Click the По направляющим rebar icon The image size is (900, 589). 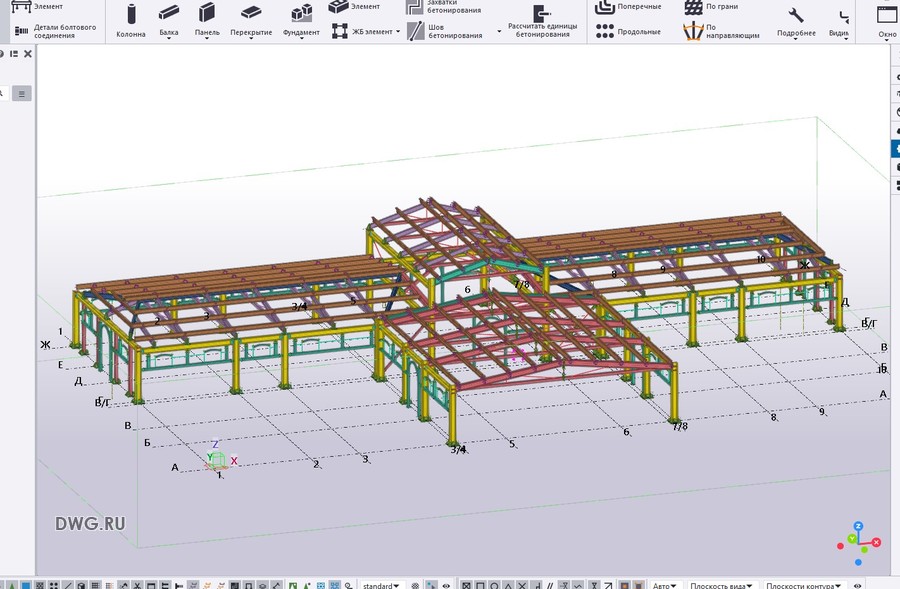tap(694, 31)
